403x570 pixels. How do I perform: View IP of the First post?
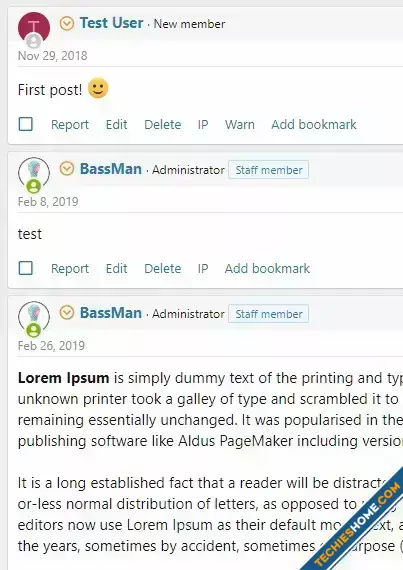tap(203, 124)
